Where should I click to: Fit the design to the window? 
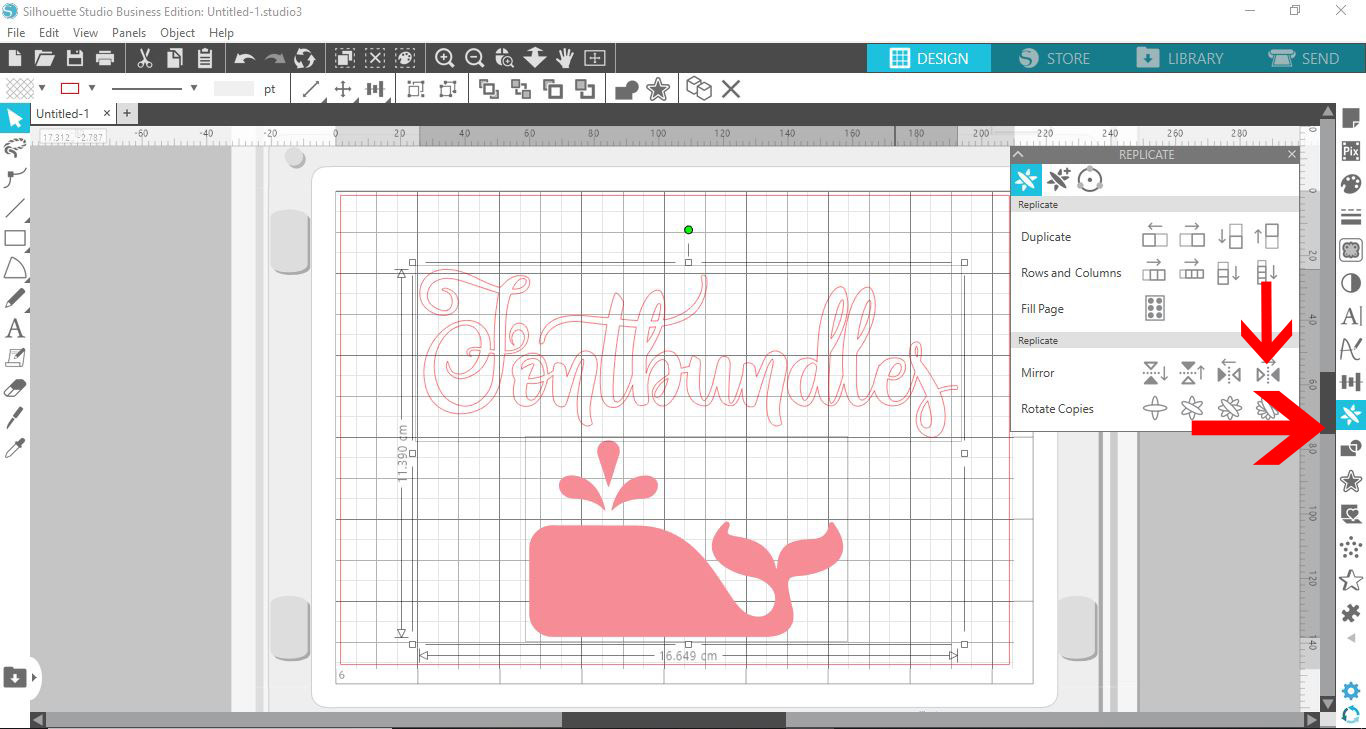click(595, 58)
